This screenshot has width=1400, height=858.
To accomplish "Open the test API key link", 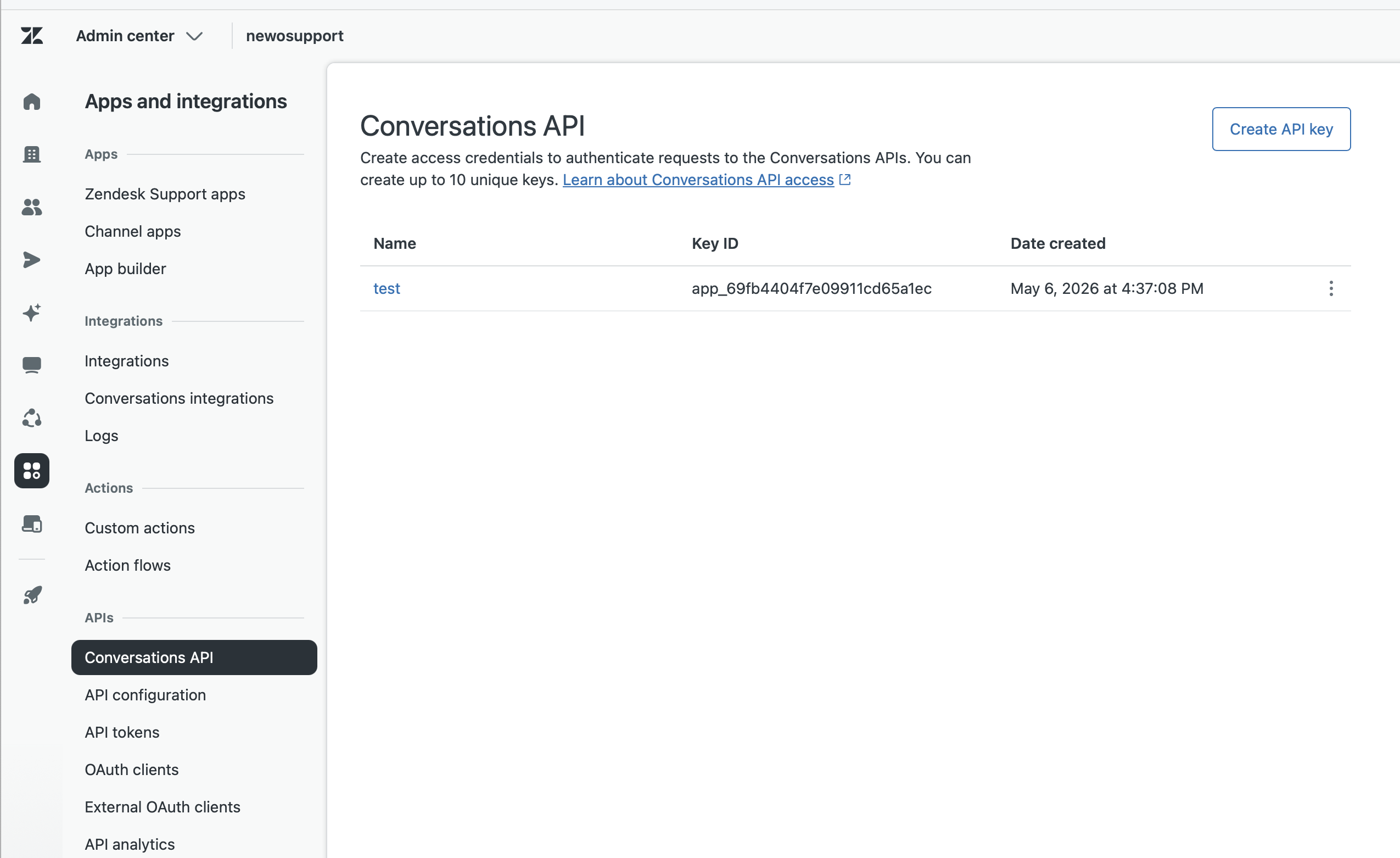I will pos(387,288).
